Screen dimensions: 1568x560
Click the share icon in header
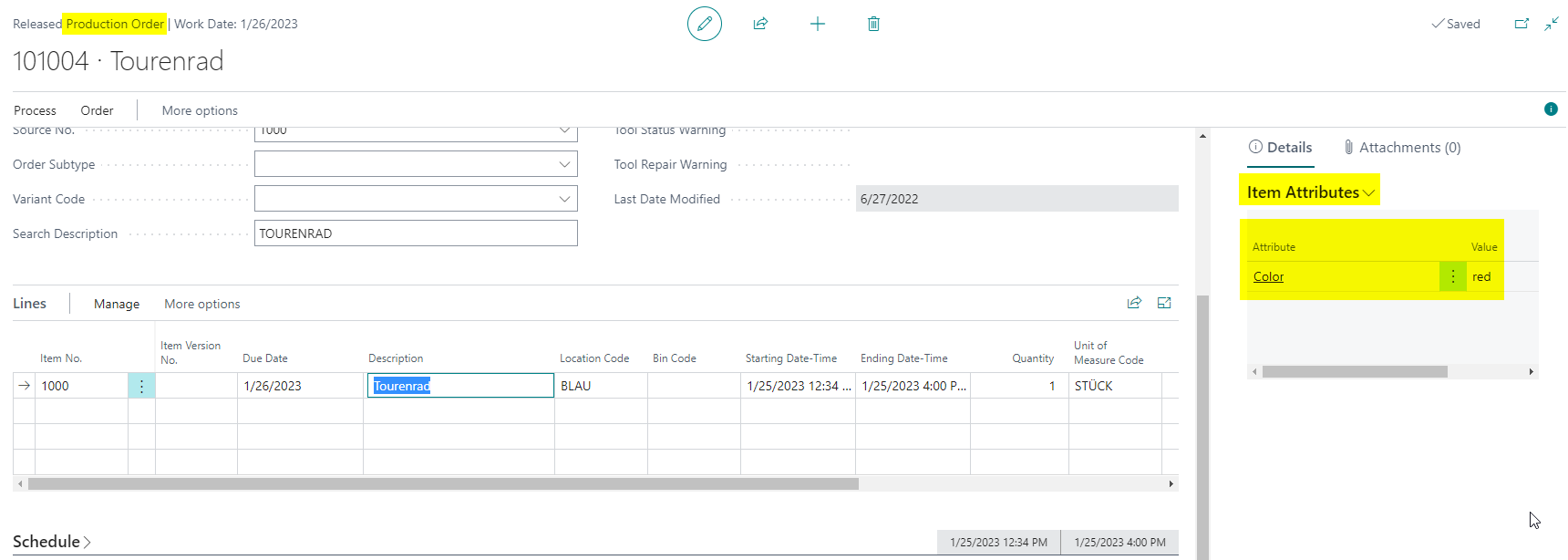(760, 24)
